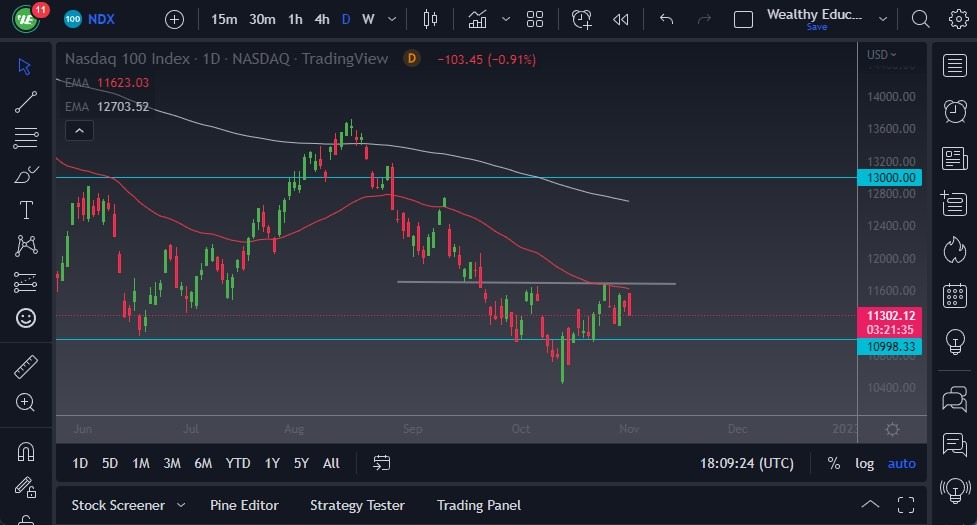This screenshot has height=525, width=977.
Task: Select the brush drawing tool
Action: 26,174
